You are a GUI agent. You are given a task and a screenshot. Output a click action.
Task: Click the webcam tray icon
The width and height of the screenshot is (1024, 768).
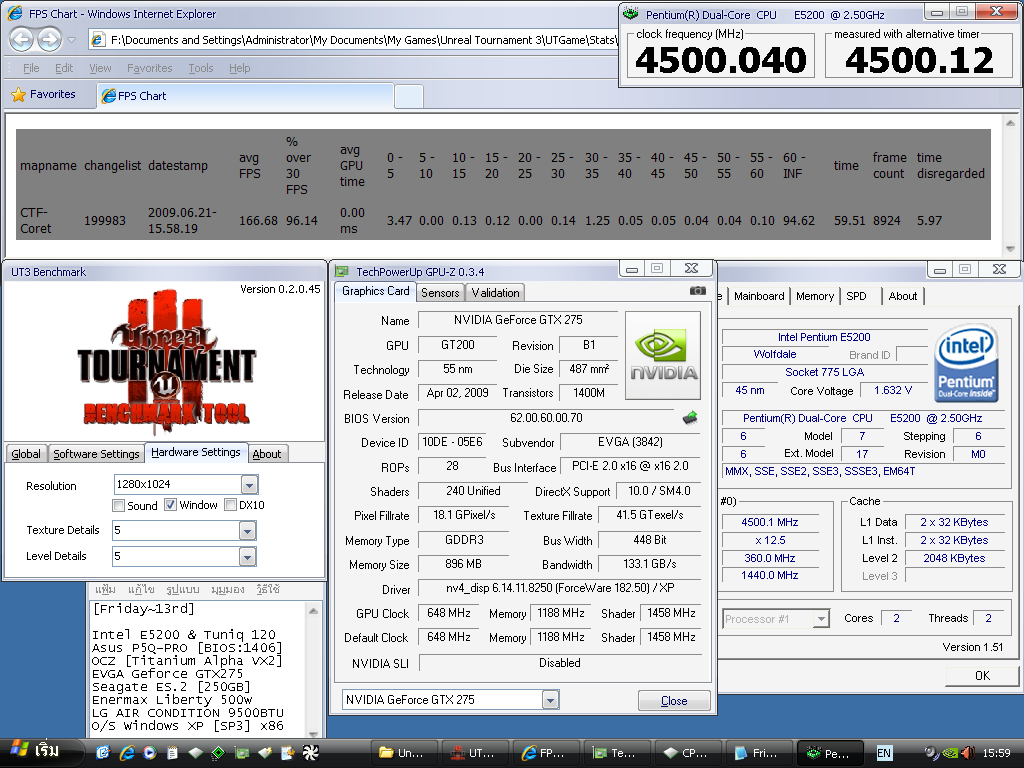point(932,753)
